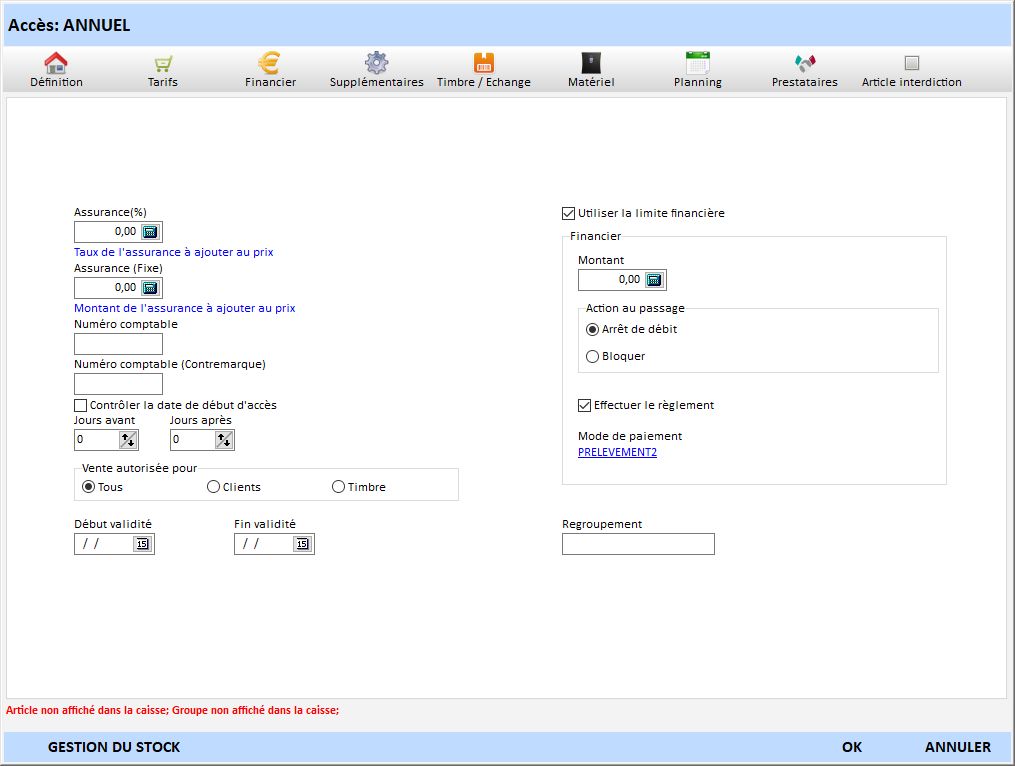1015x766 pixels.
Task: Click calculator icon next to Assurance(%) field
Action: click(150, 232)
